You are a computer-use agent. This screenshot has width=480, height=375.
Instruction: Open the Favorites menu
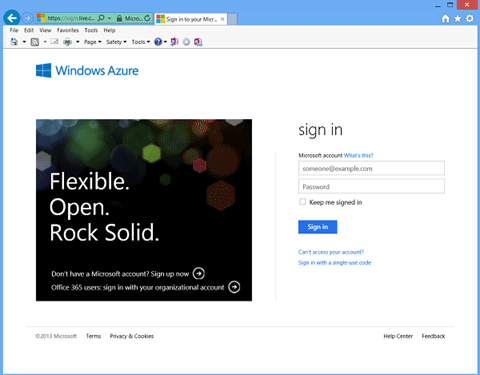pos(68,30)
